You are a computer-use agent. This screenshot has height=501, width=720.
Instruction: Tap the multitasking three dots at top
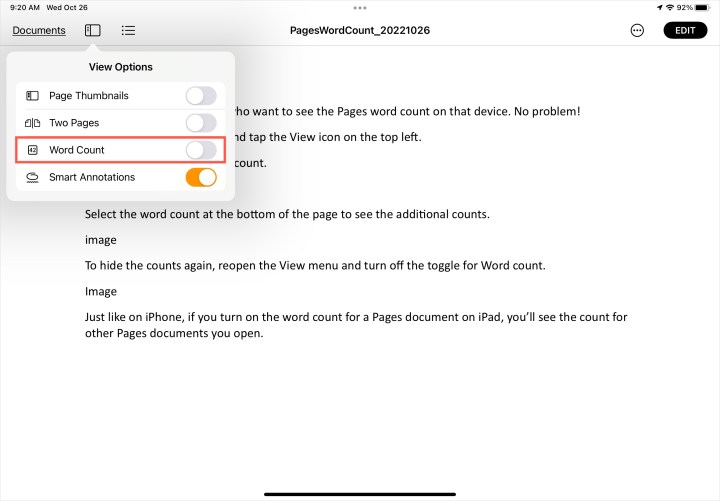[360, 8]
